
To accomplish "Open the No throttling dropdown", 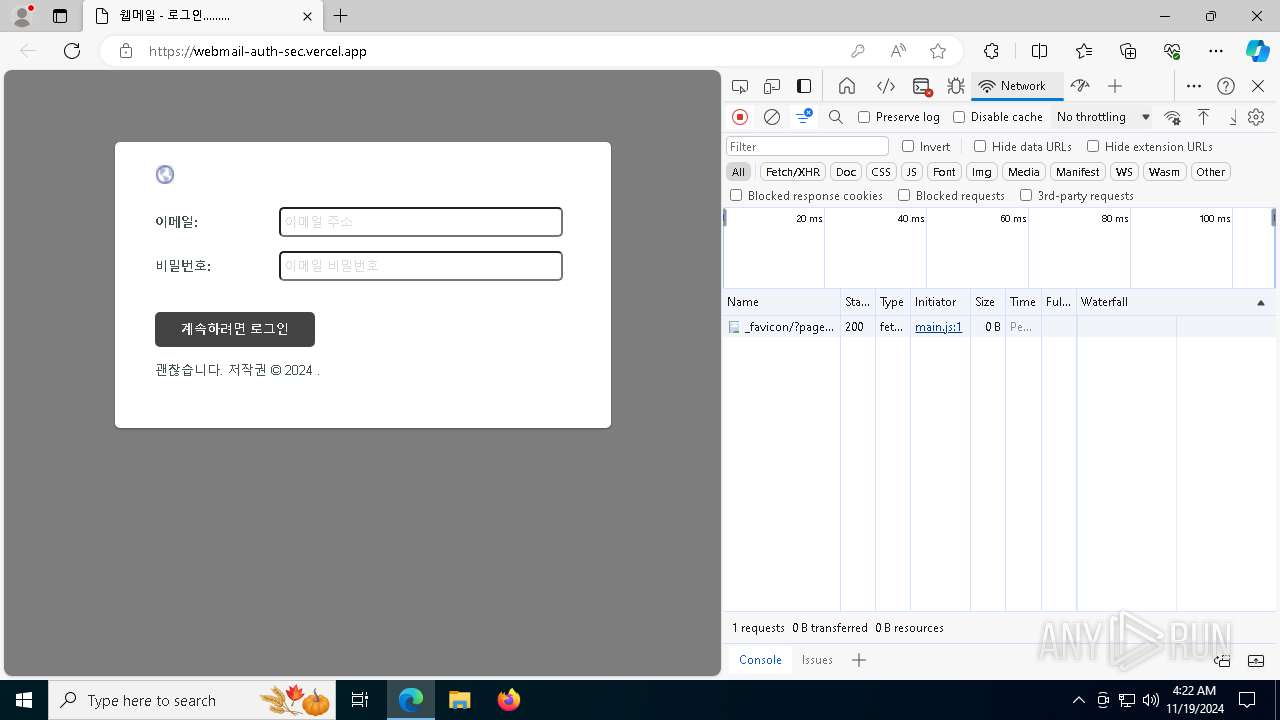I will [x=1103, y=117].
